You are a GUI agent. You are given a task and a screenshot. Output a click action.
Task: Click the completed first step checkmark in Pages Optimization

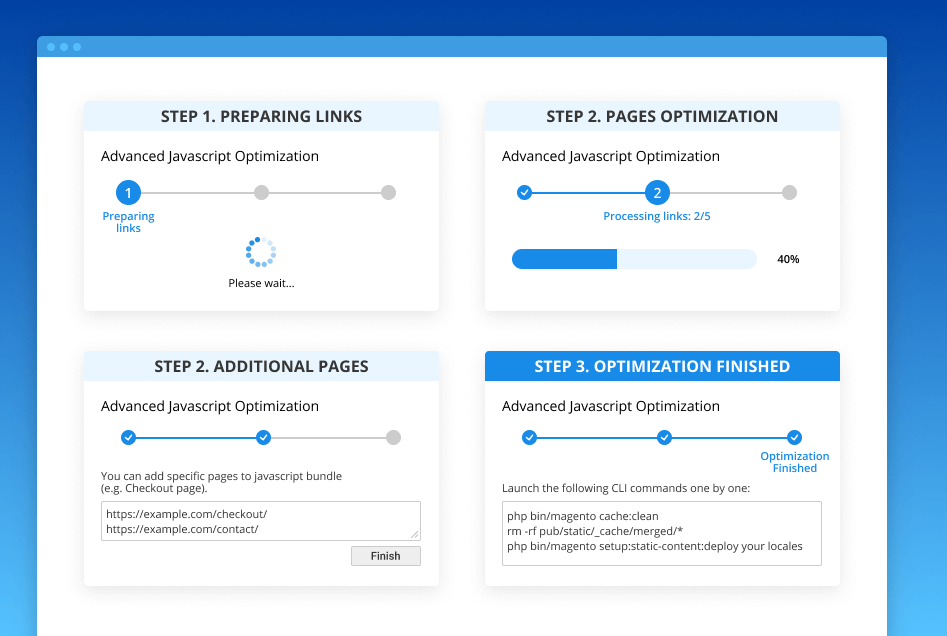coord(524,192)
